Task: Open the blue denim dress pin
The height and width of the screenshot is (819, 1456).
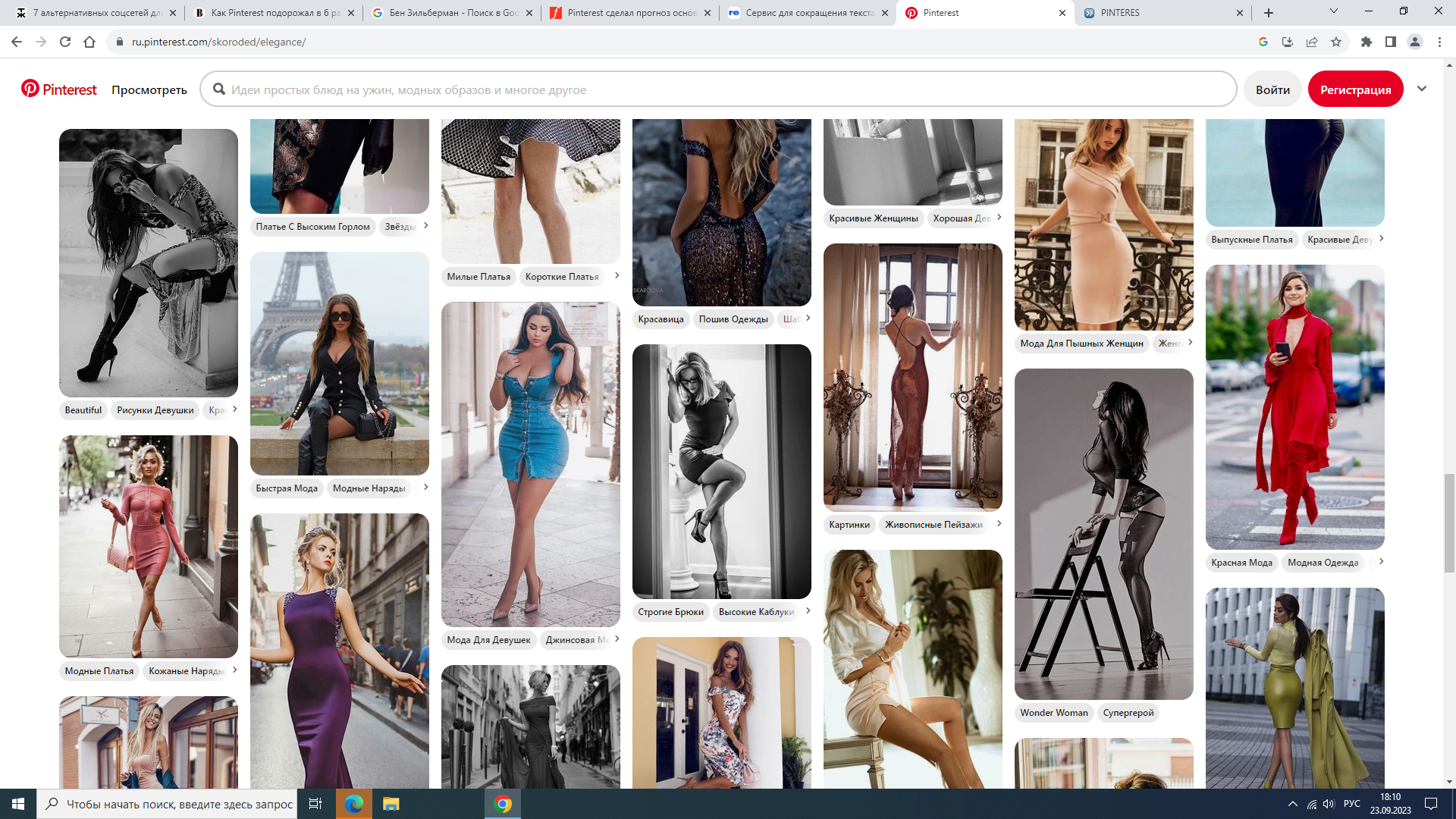Action: pos(531,464)
